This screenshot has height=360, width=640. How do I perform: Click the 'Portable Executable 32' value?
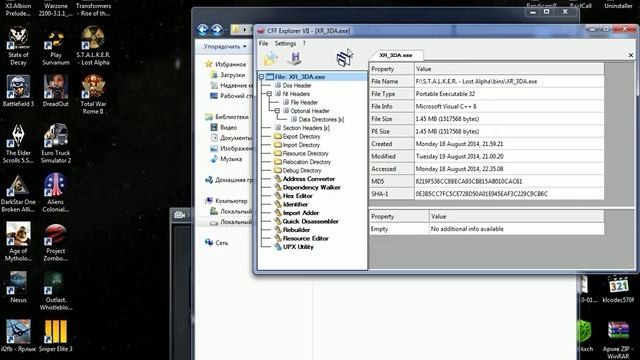[x=509, y=94]
